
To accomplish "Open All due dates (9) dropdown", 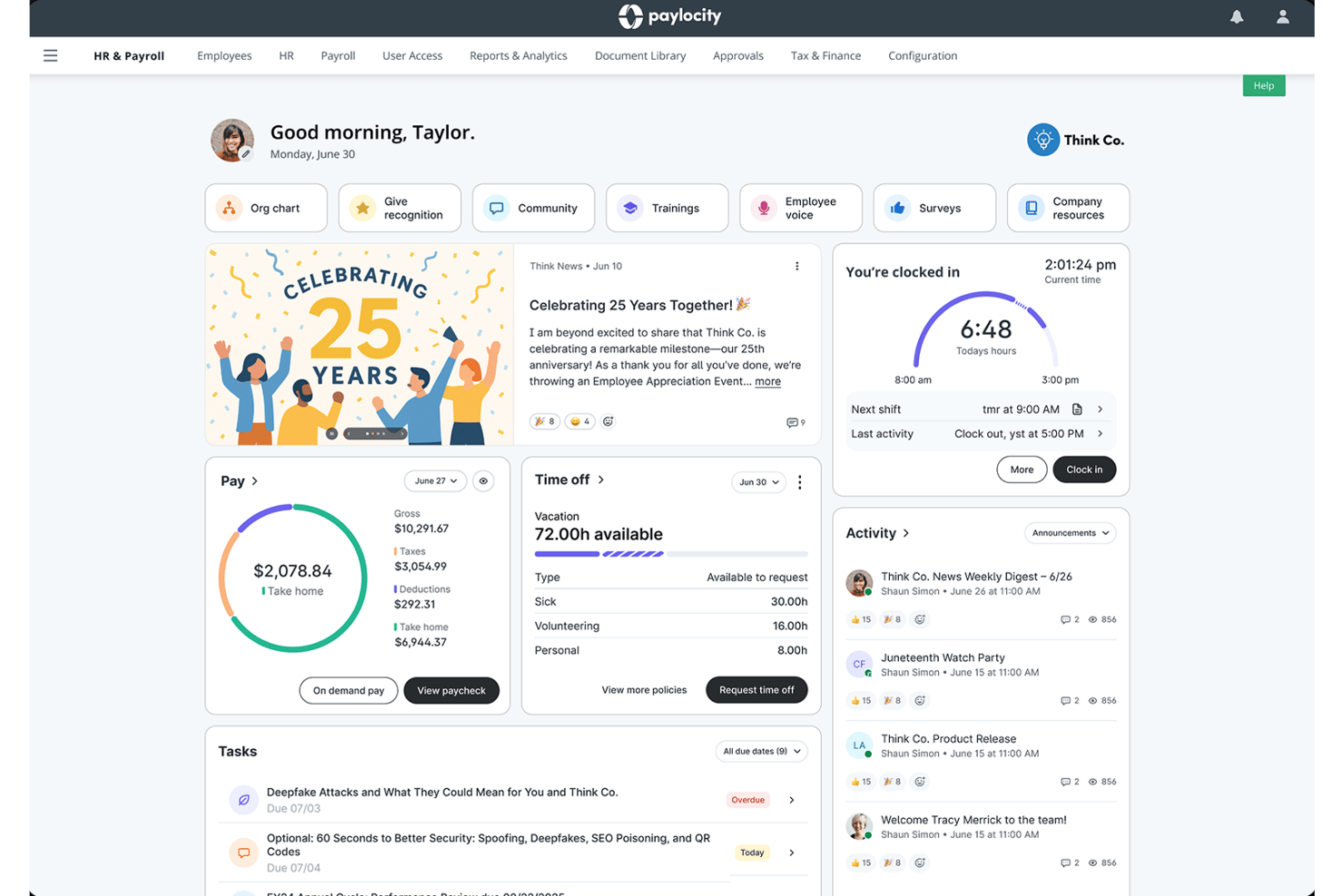I will (761, 751).
